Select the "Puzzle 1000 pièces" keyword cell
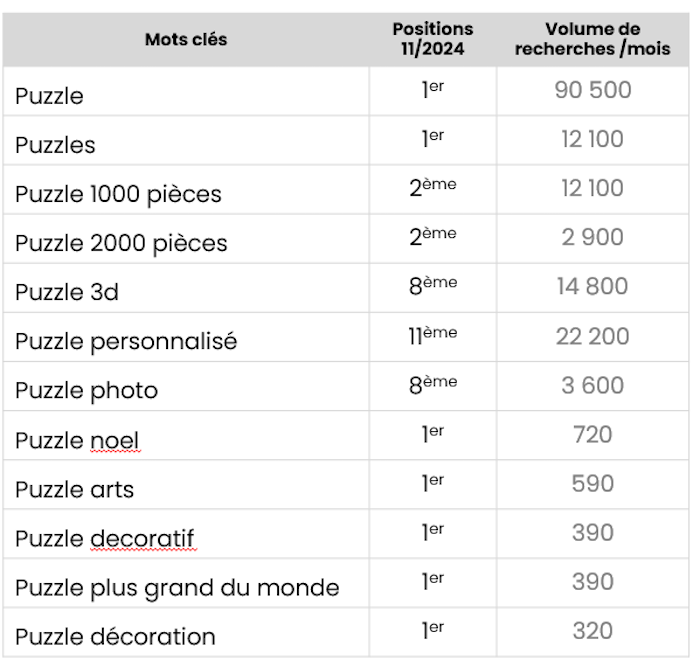The width and height of the screenshot is (700, 660). pos(118,193)
